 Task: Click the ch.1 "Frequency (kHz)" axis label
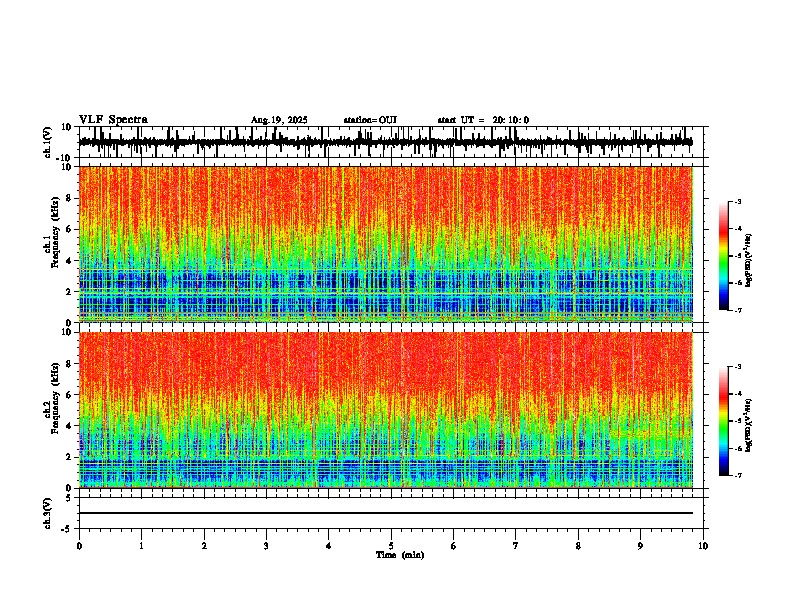55,233
